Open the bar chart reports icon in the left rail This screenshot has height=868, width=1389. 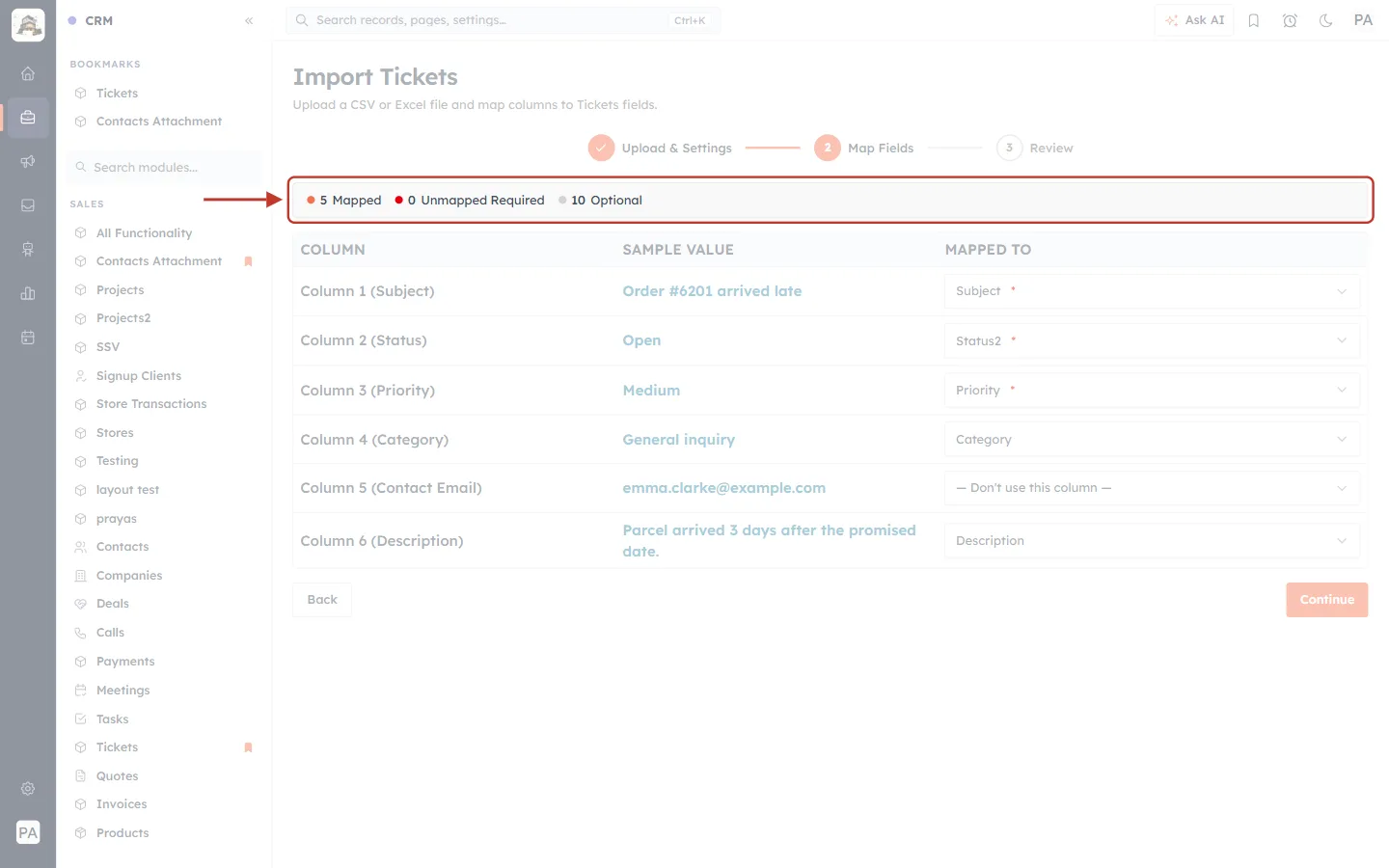(28, 293)
